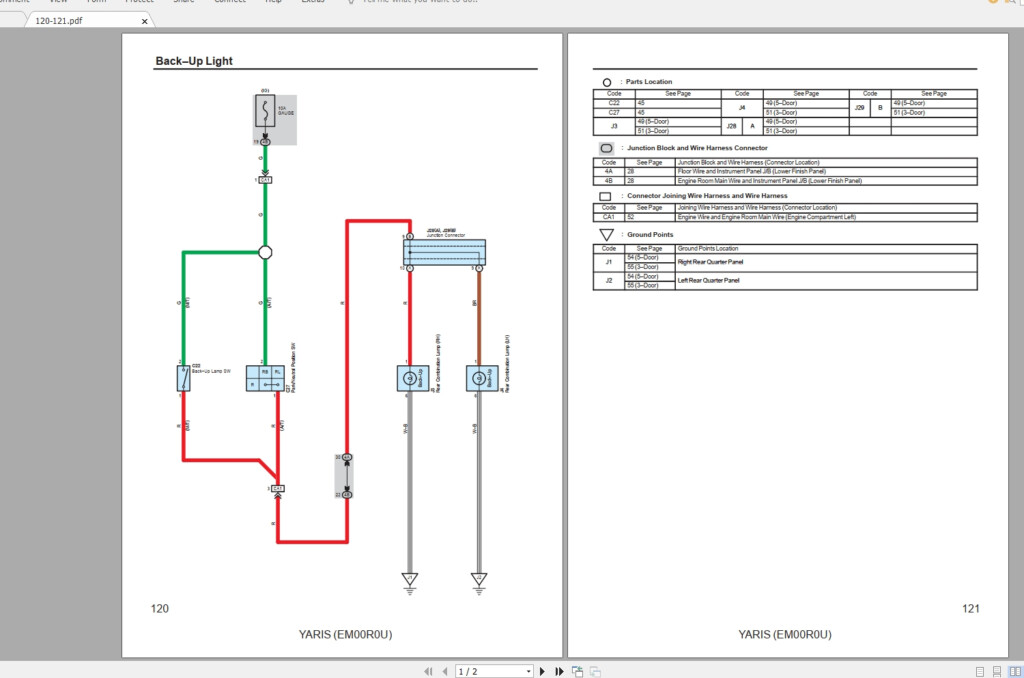The image size is (1024, 678).
Task: Close the 120-121.pdf tab
Action: pyautogui.click(x=144, y=21)
